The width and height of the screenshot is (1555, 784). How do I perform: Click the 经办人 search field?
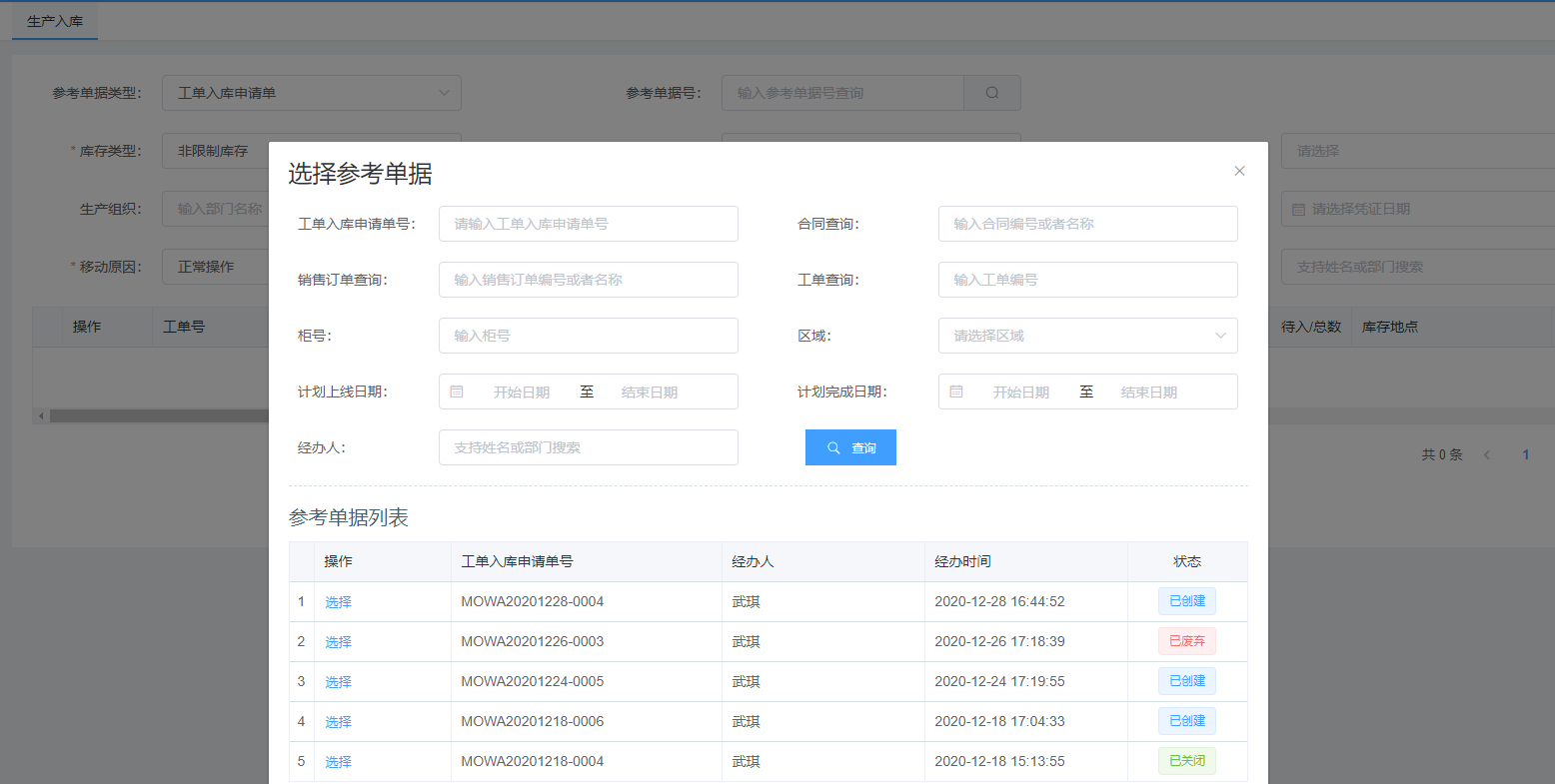coord(588,447)
